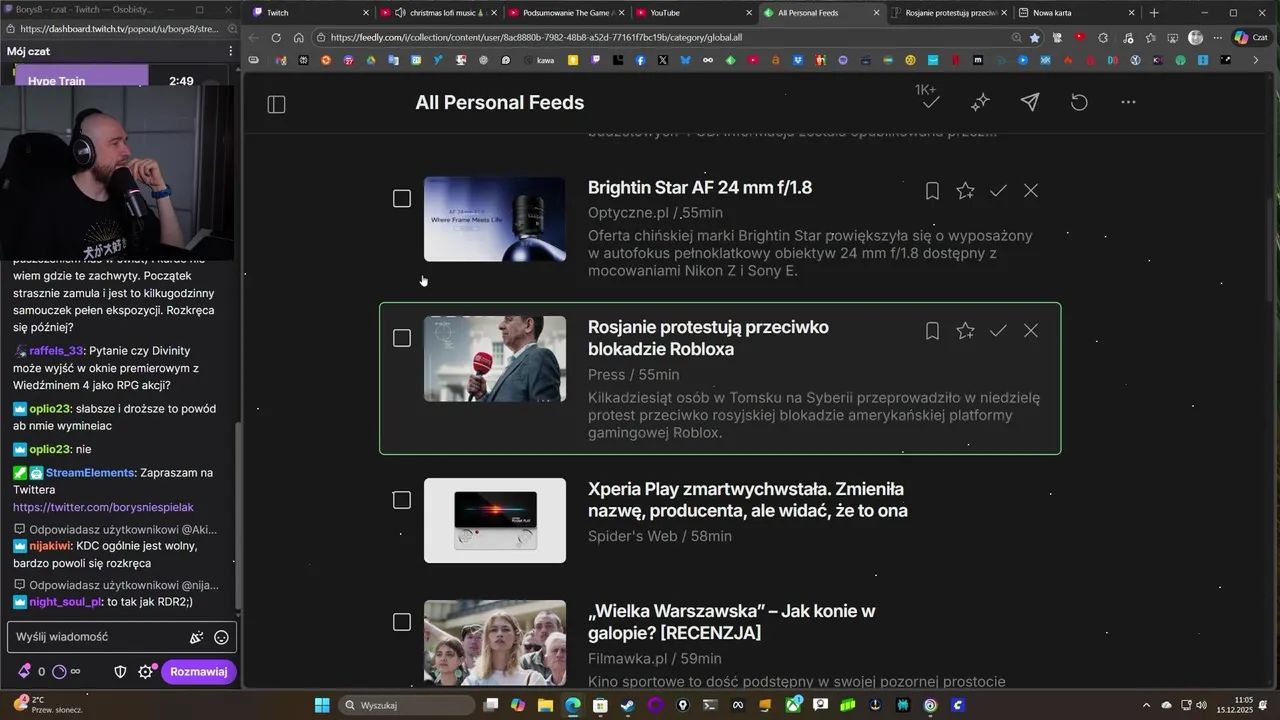Tick checkbox next to Xperia Play article
Image resolution: width=1280 pixels, height=720 pixels.
pos(402,500)
